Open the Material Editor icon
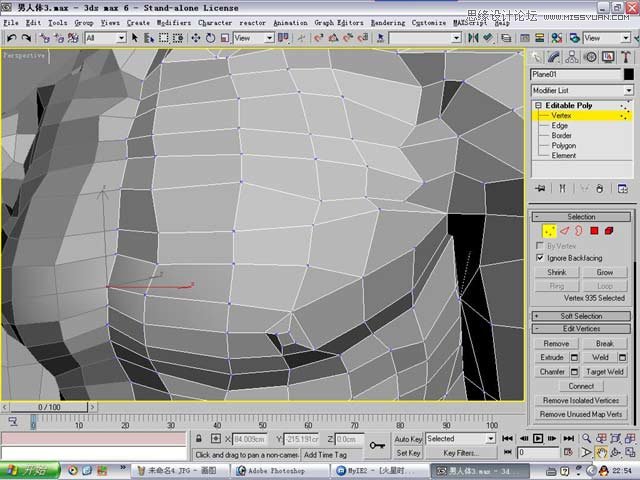Viewport: 640px width, 480px height. [x=556, y=38]
